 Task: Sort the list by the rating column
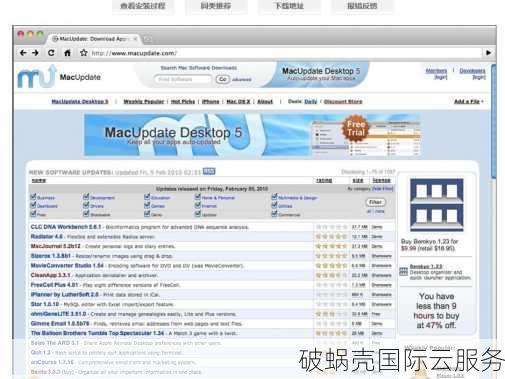pyautogui.click(x=324, y=180)
